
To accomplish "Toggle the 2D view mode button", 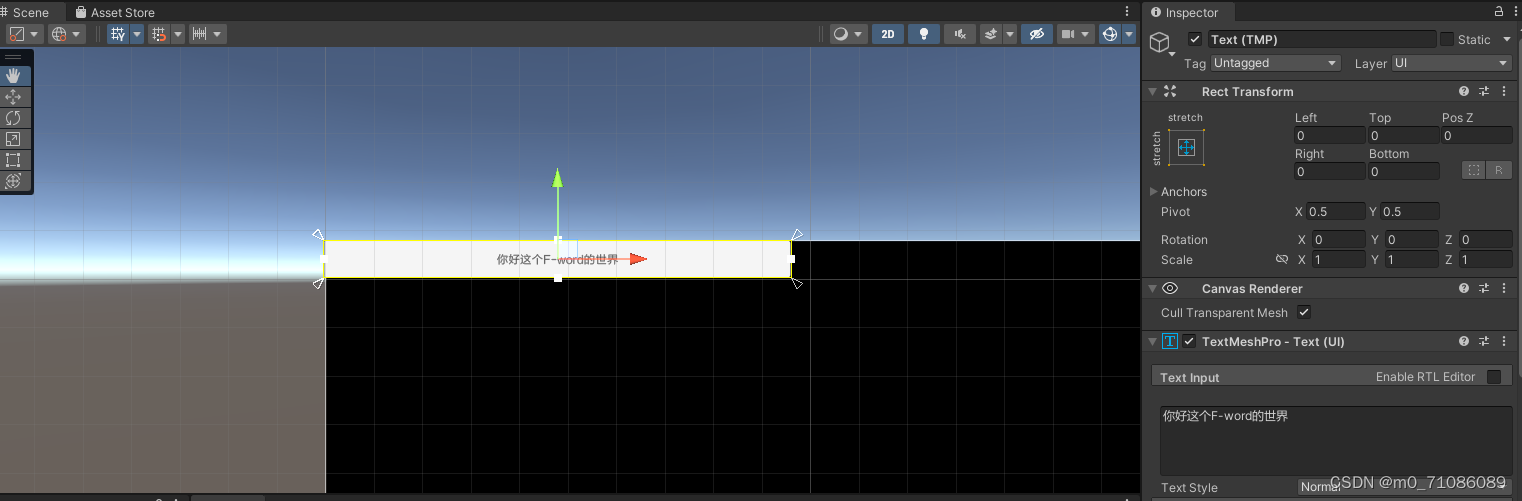I will point(888,34).
